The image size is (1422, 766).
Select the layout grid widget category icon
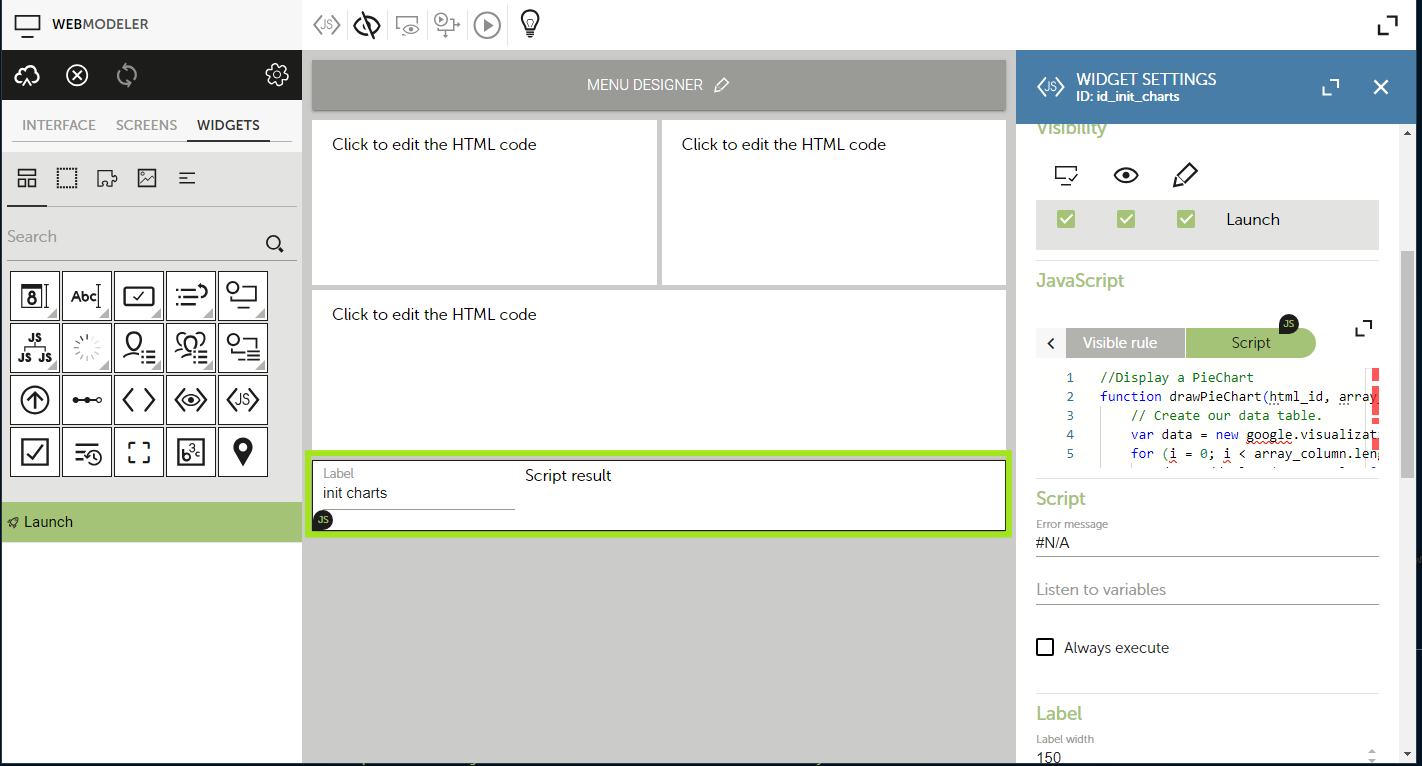coord(27,178)
